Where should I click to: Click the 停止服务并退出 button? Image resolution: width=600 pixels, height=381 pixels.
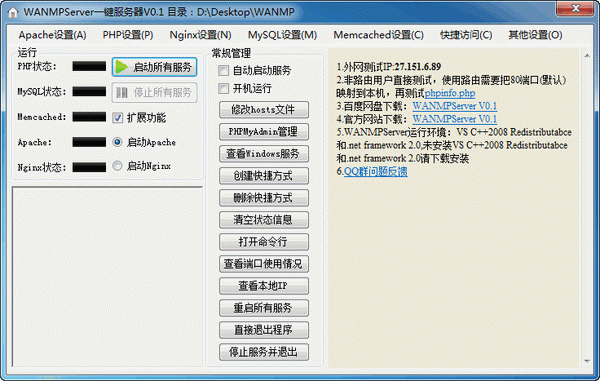(264, 352)
